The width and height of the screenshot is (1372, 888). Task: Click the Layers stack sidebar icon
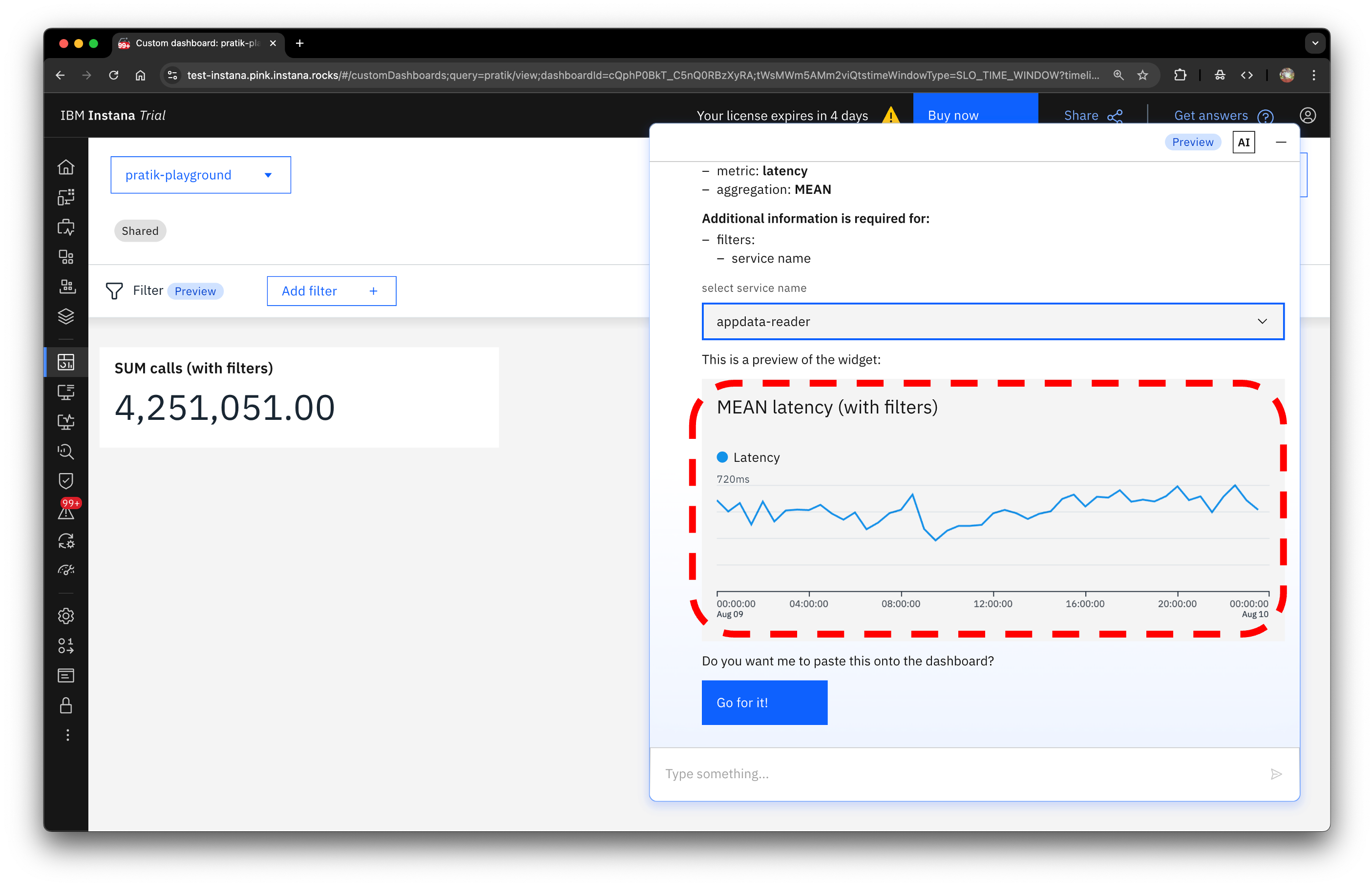(x=66, y=316)
